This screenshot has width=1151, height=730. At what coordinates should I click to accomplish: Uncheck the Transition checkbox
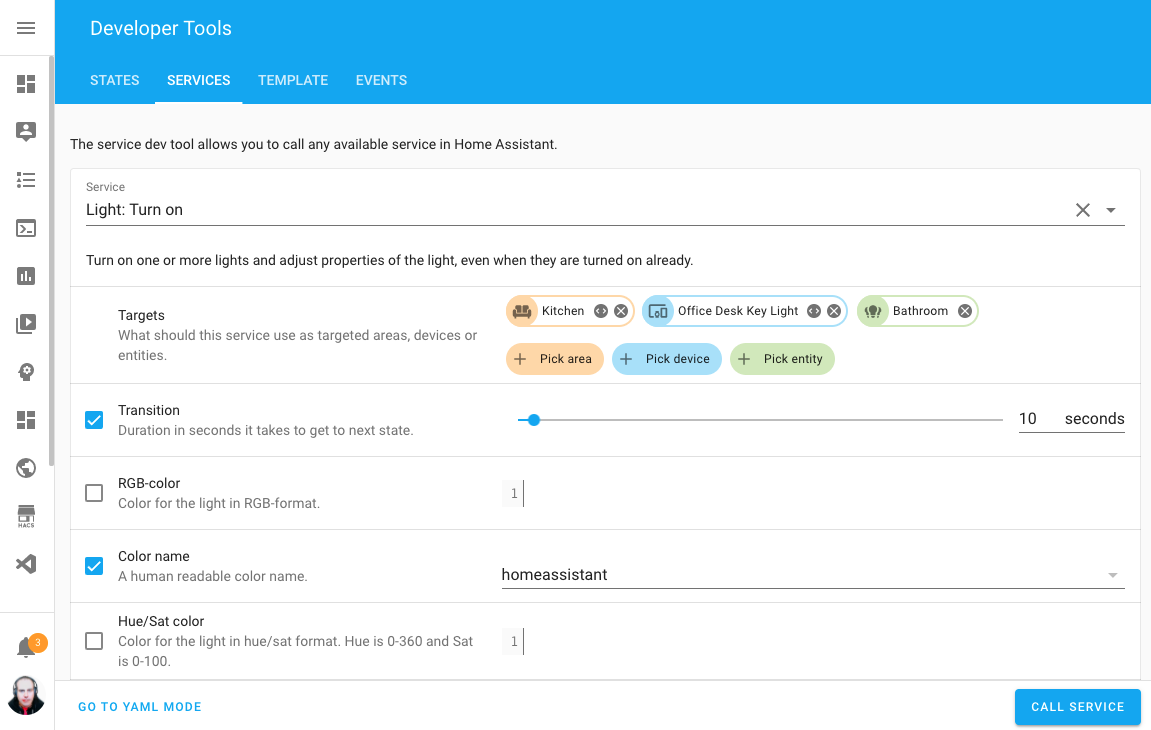(x=94, y=420)
